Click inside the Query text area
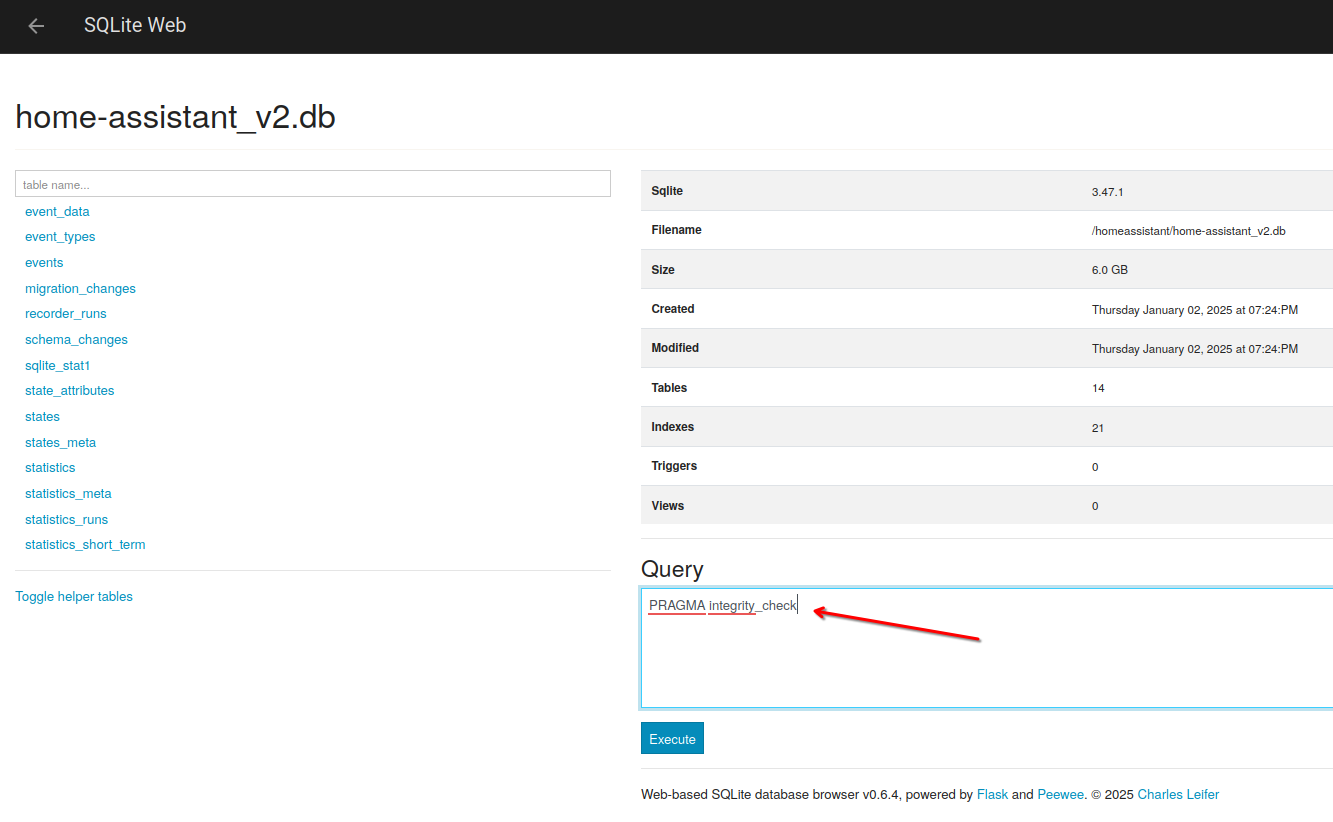 point(986,648)
